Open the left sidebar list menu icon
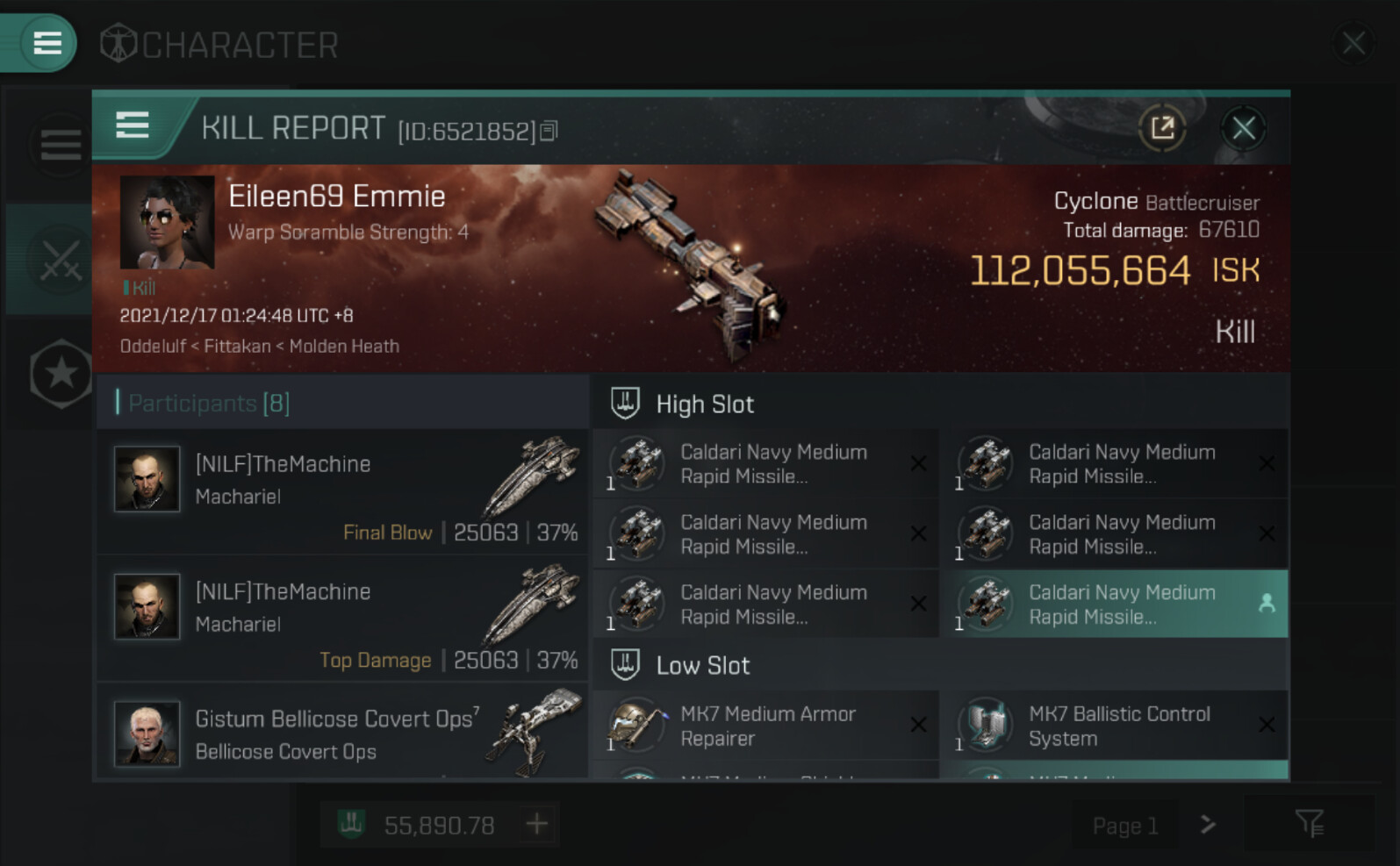 pyautogui.click(x=61, y=145)
